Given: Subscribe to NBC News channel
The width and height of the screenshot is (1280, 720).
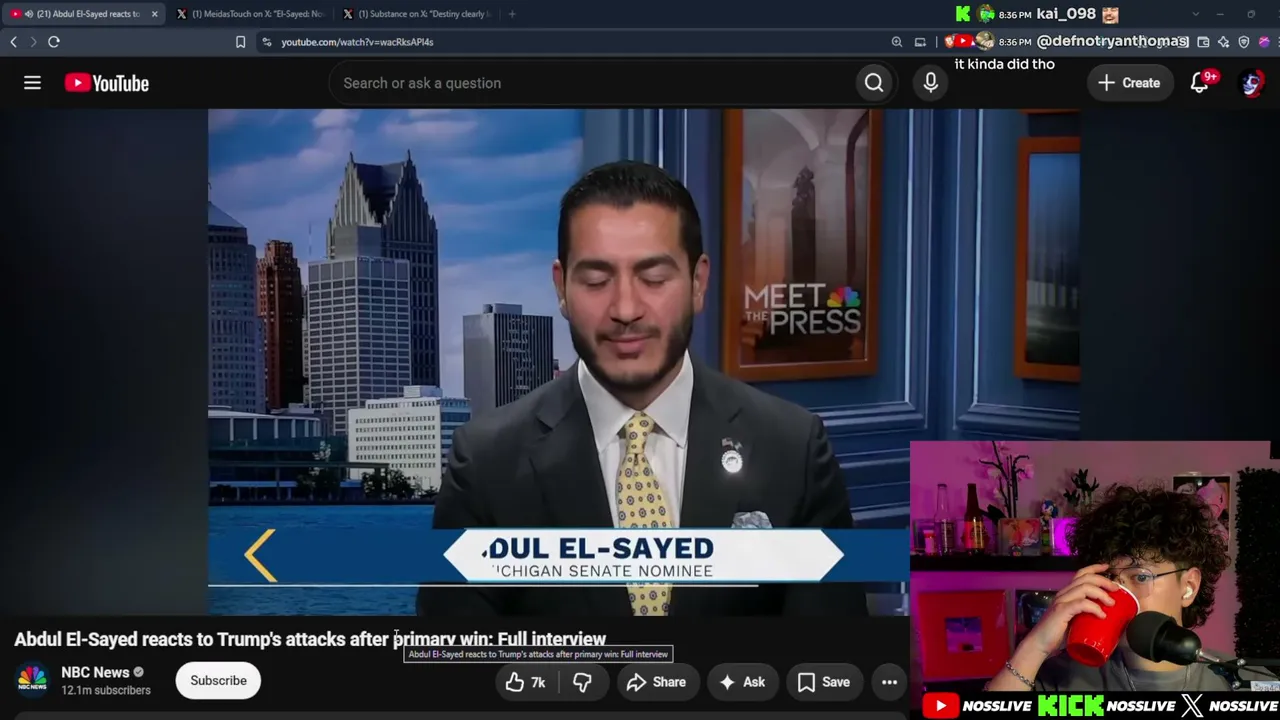Looking at the screenshot, I should point(218,681).
